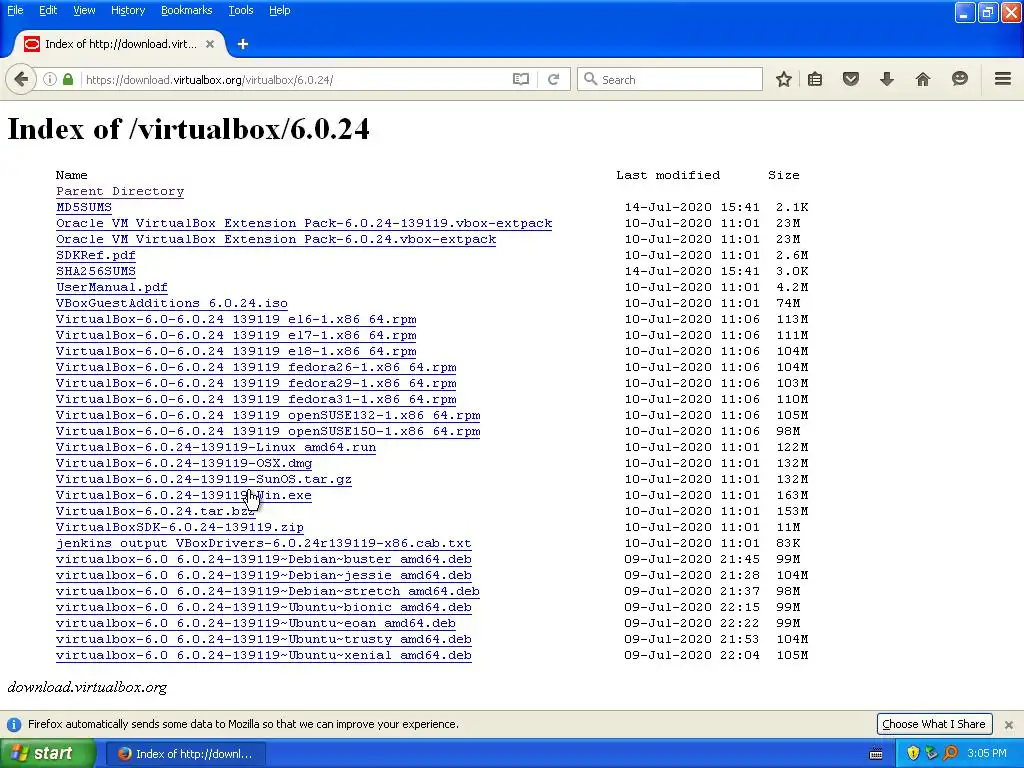Click the safely remove hardware tray icon
Screen dimensions: 1024x768
pos(931,753)
